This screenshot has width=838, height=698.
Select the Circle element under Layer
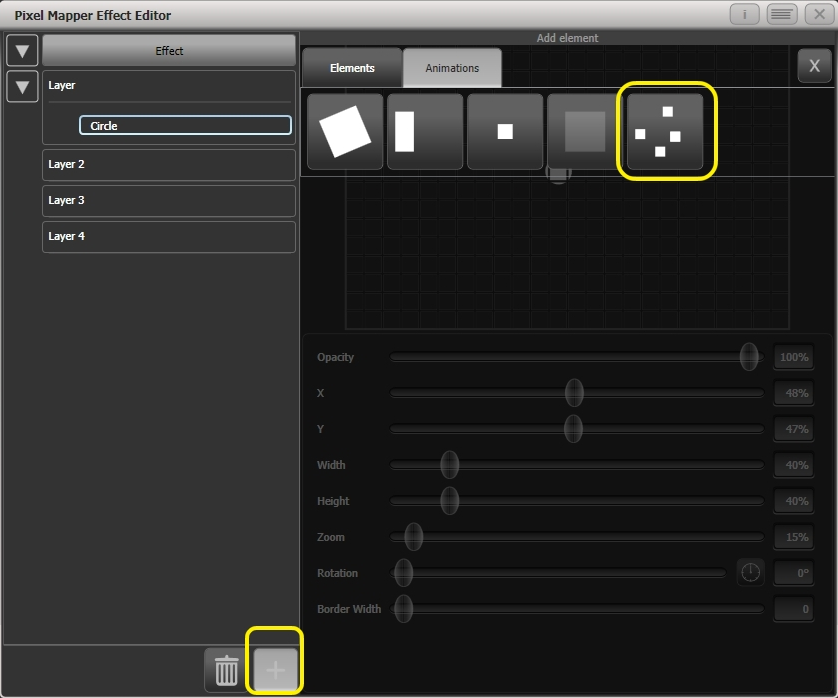pyautogui.click(x=185, y=125)
